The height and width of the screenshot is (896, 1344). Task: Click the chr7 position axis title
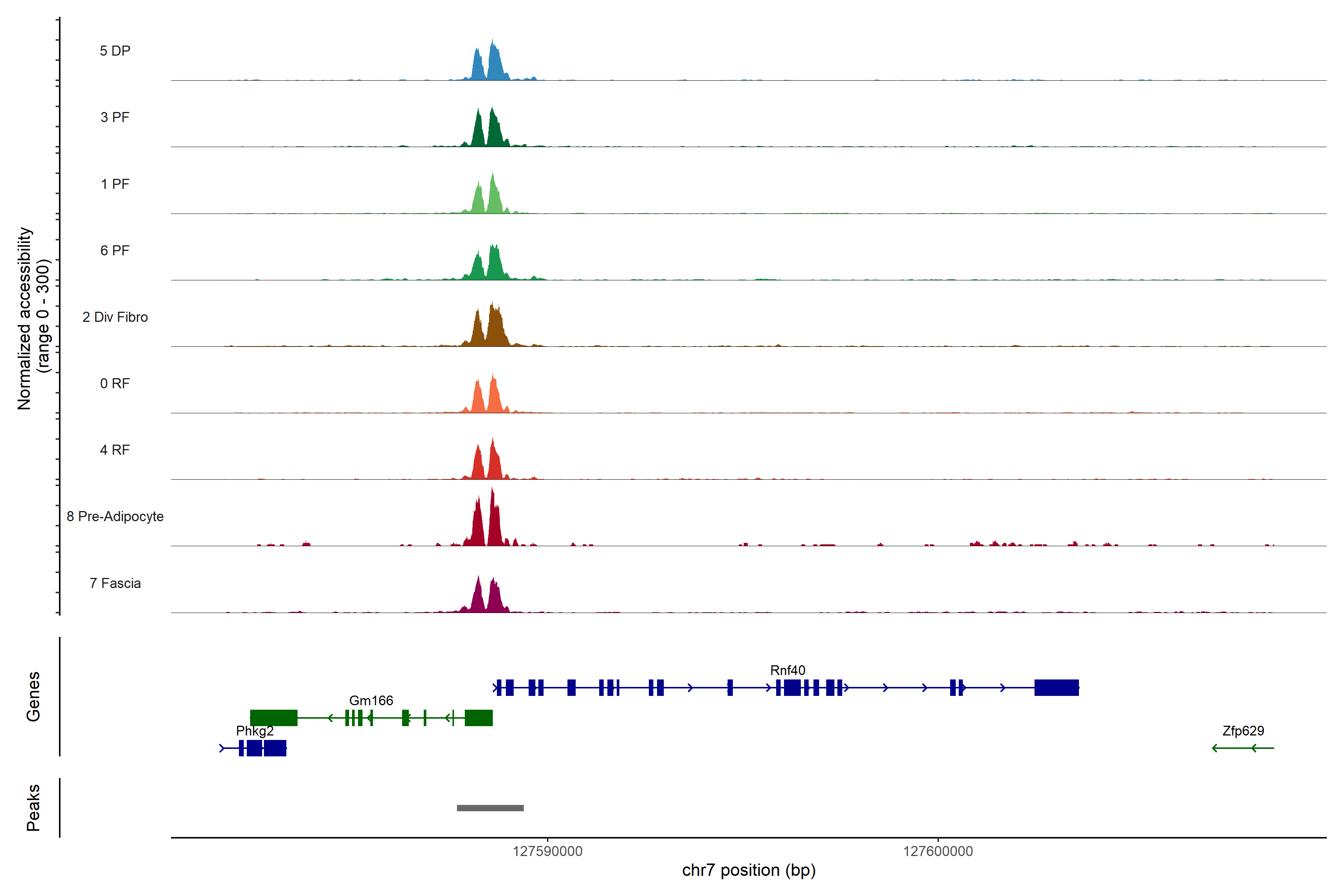[749, 870]
